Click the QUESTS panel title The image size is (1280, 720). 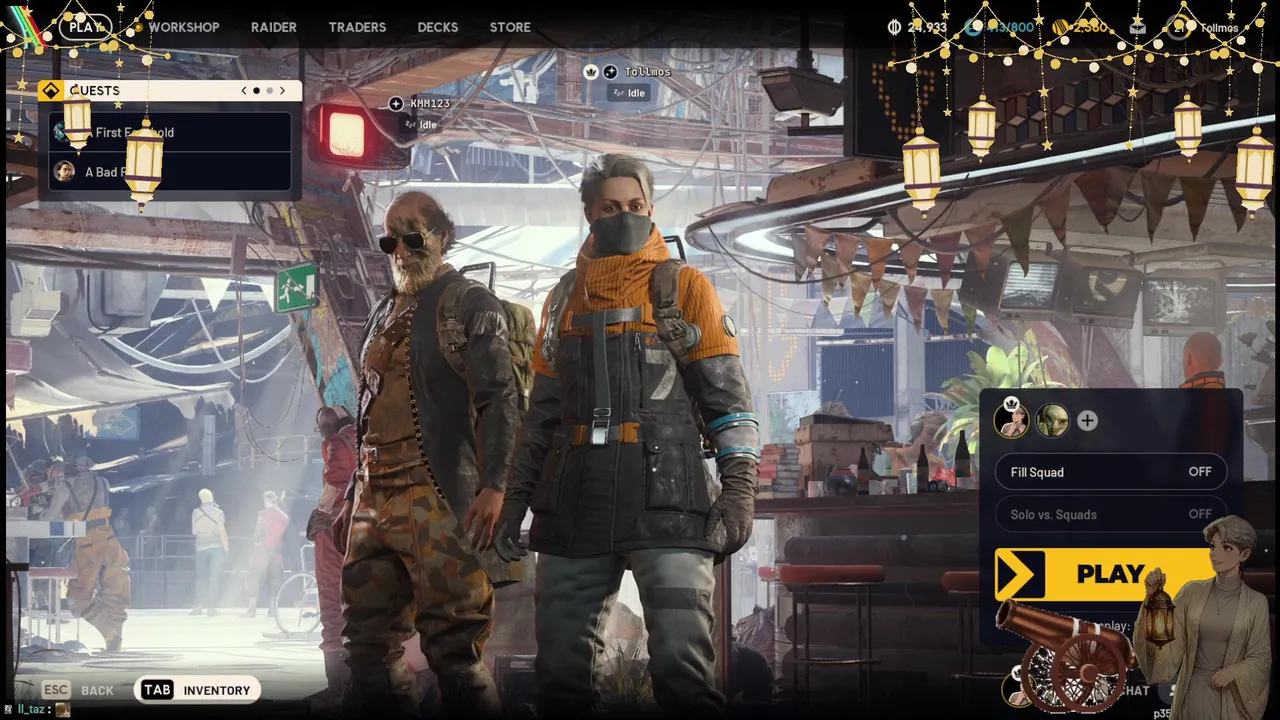coord(95,90)
